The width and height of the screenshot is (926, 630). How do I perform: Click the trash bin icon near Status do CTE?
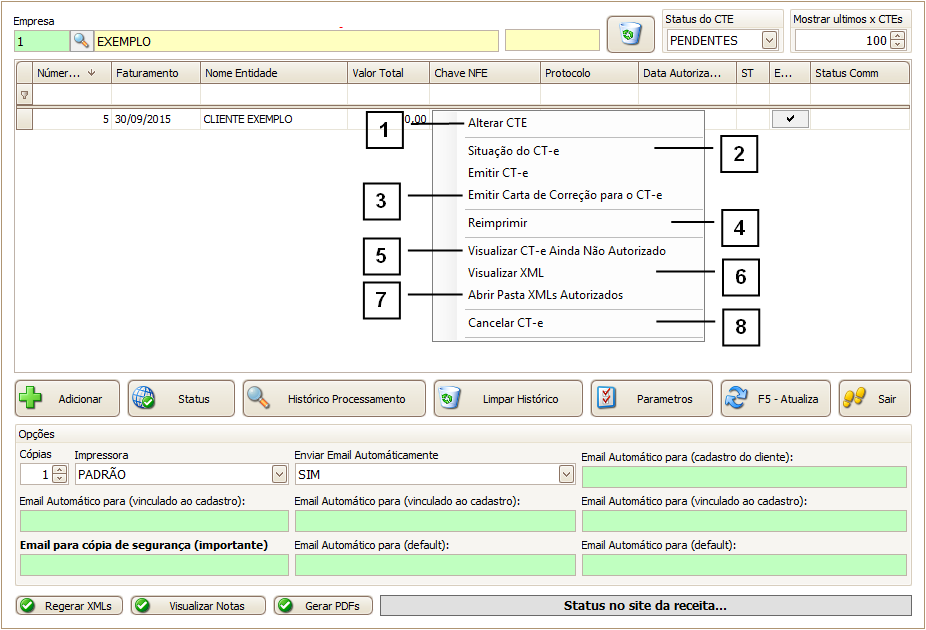[x=630, y=35]
